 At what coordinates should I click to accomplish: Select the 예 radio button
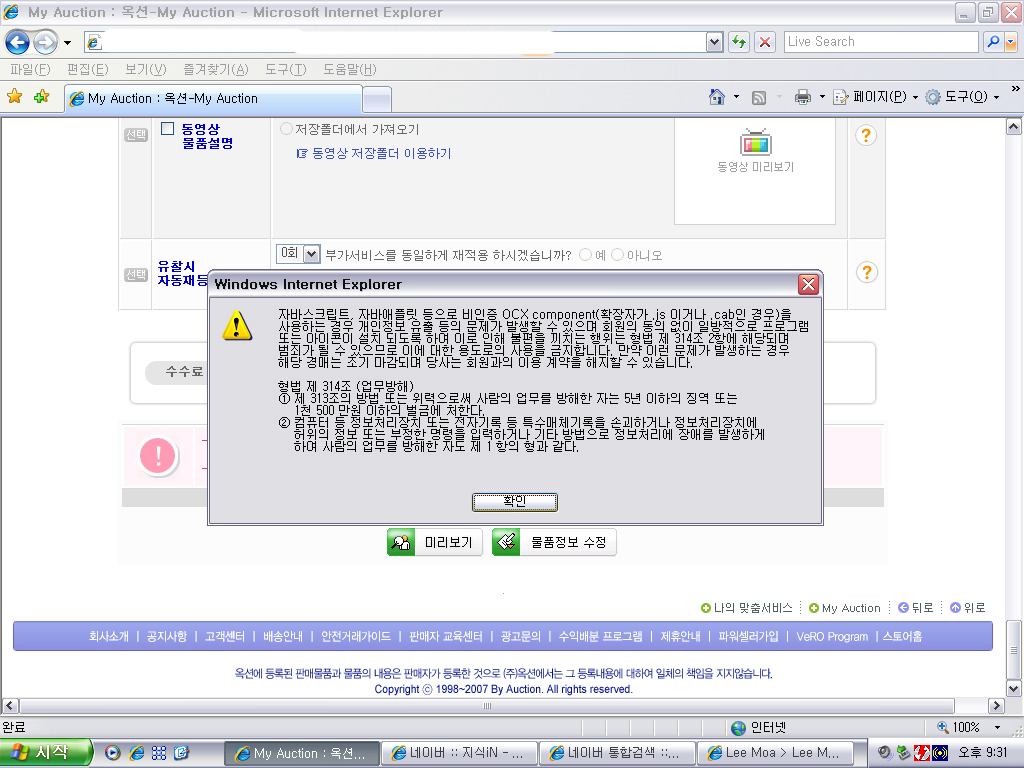(x=585, y=255)
